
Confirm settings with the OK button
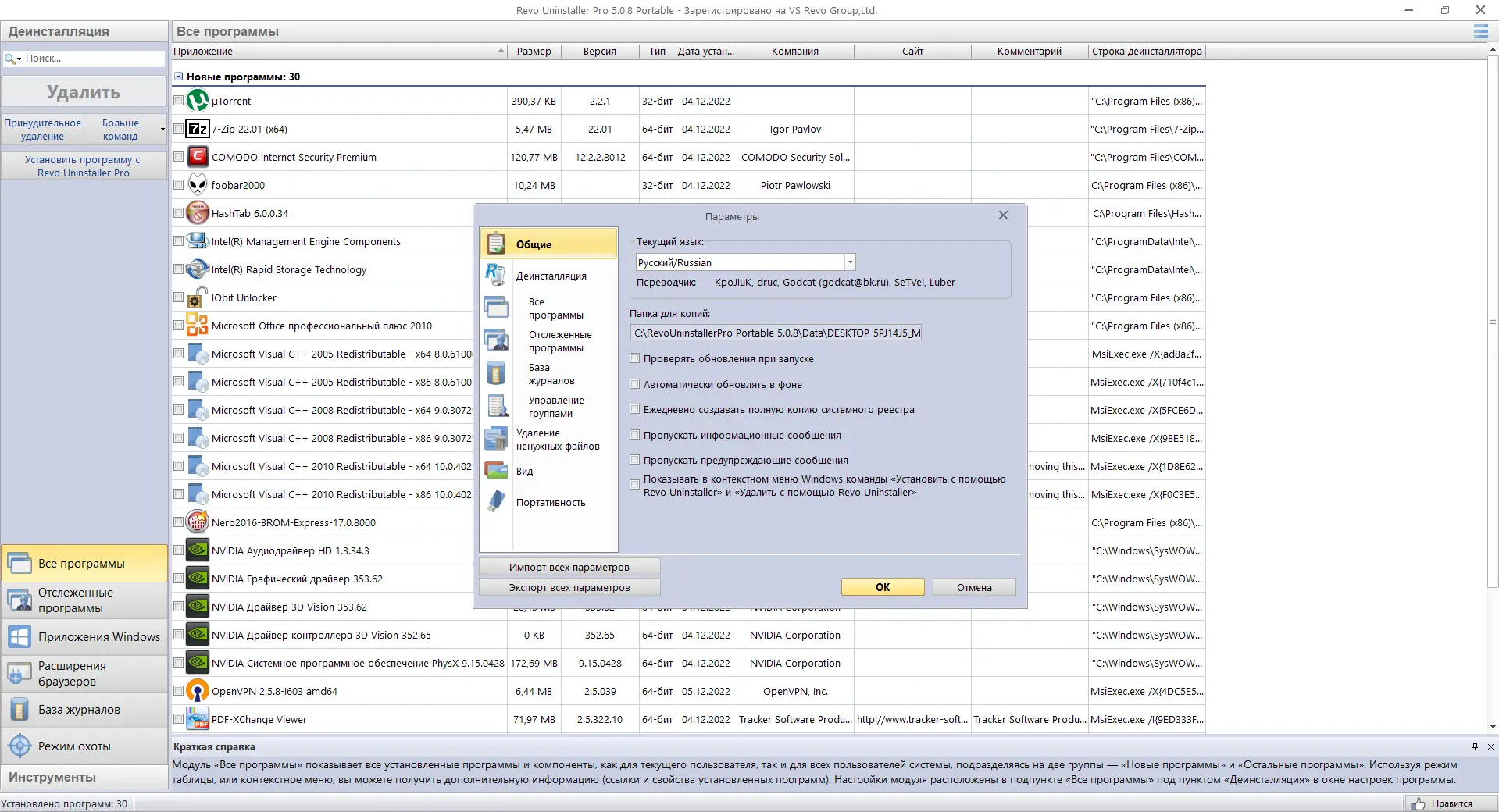(x=883, y=587)
